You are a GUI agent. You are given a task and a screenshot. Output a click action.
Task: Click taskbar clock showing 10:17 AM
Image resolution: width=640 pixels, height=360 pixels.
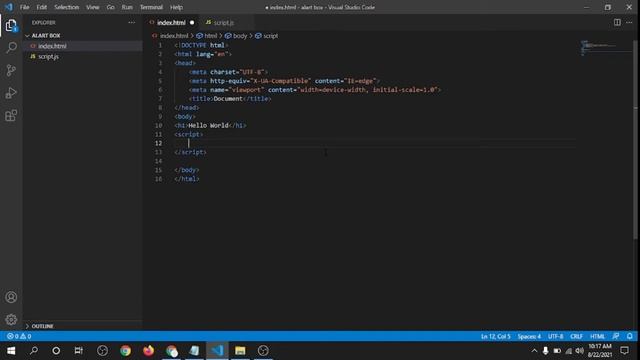click(600, 351)
